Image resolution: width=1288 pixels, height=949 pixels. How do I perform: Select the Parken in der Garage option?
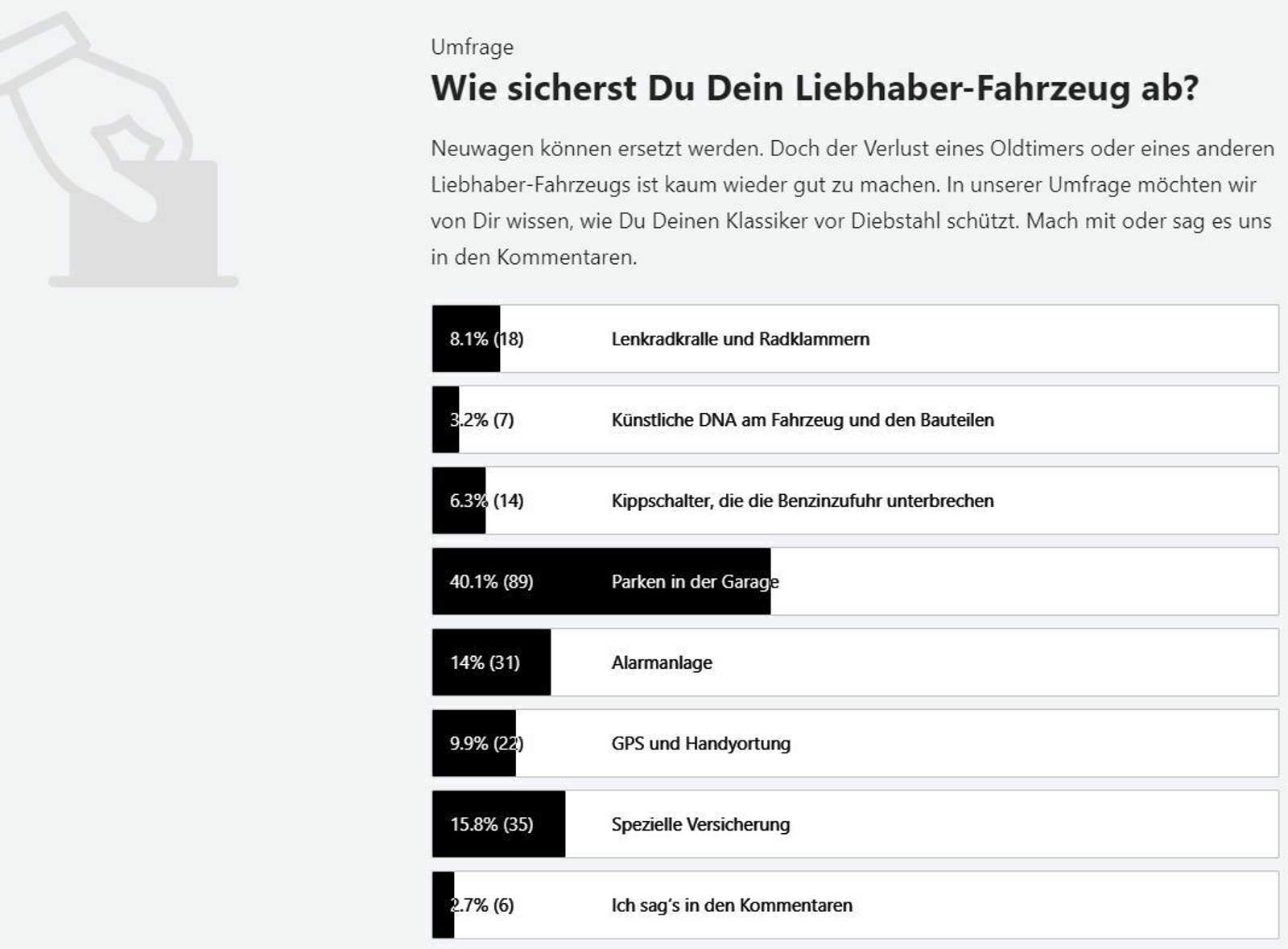click(695, 582)
